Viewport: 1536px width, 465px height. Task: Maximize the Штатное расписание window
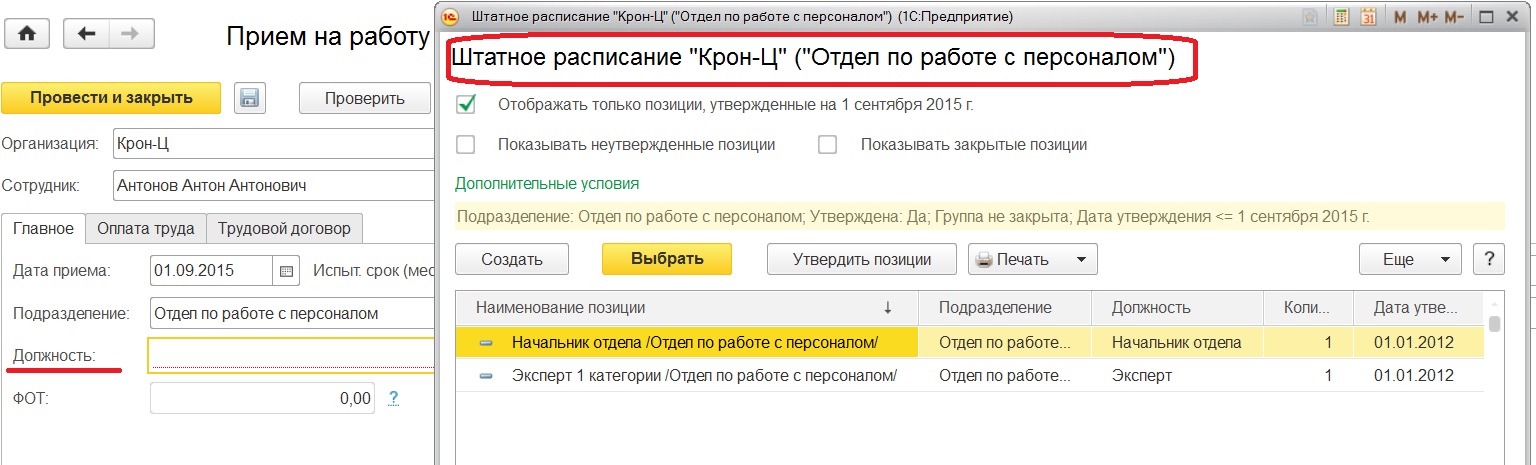[1486, 17]
